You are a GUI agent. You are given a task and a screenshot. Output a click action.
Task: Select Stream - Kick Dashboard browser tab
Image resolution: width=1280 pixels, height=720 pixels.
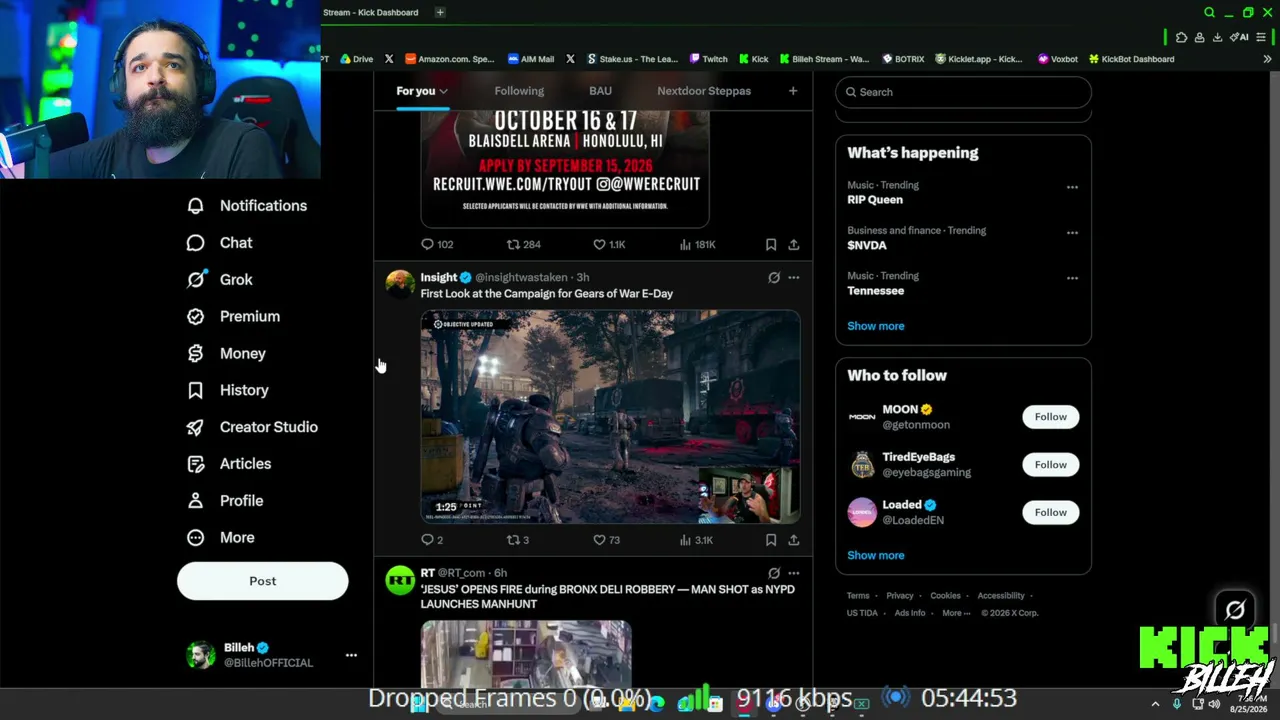[x=371, y=12]
